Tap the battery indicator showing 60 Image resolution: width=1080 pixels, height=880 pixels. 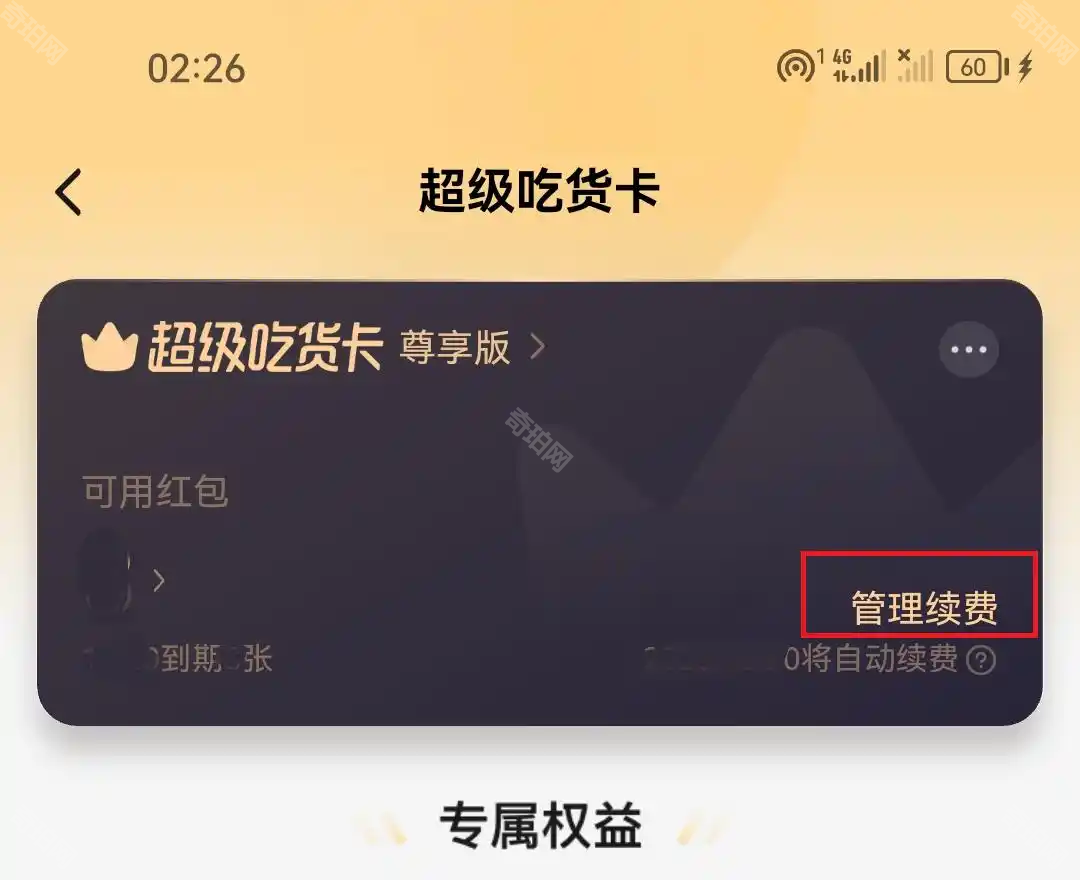pos(977,67)
